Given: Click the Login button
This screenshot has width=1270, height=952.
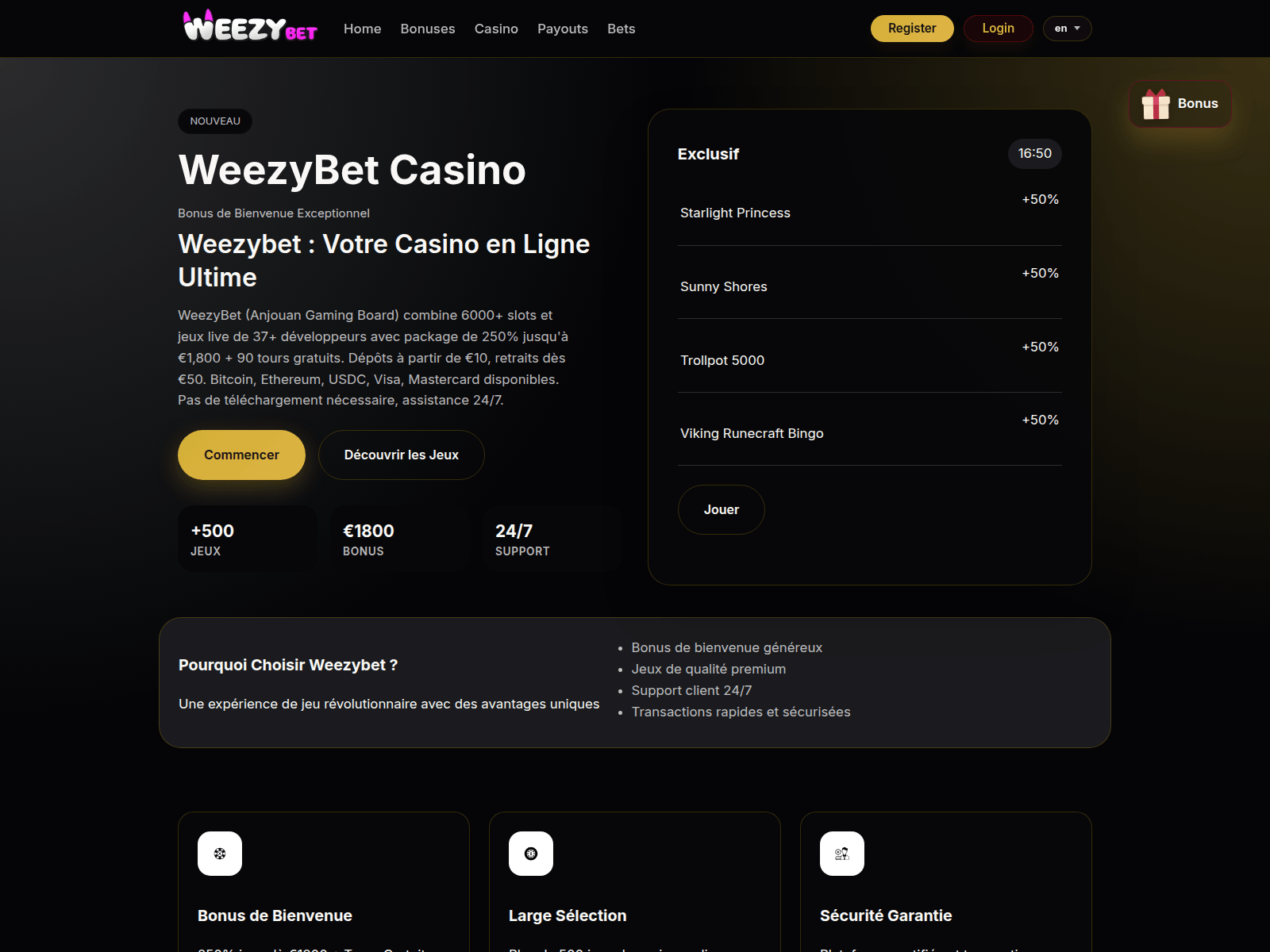Looking at the screenshot, I should point(998,29).
